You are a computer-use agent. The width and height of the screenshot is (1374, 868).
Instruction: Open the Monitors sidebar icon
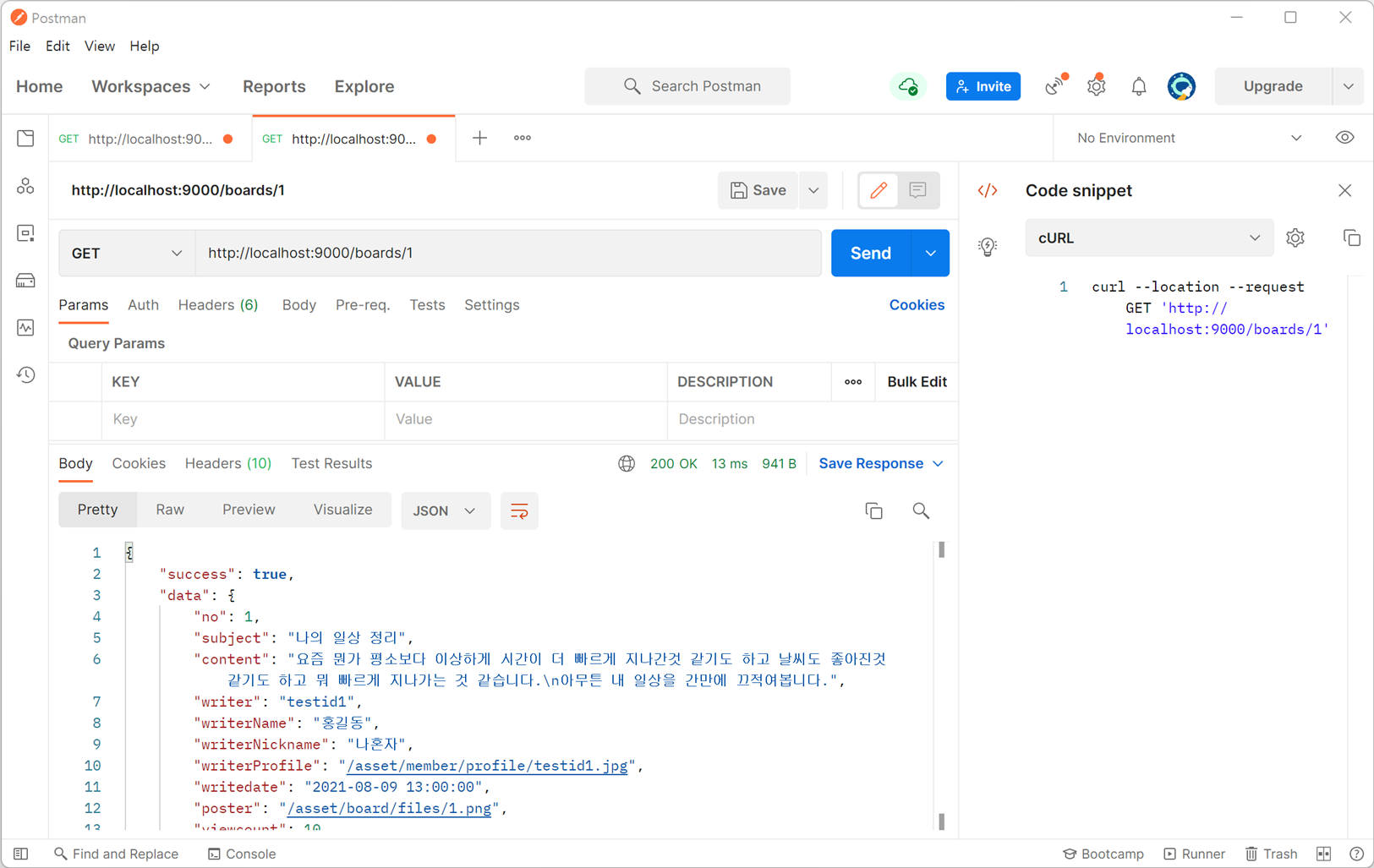click(25, 327)
